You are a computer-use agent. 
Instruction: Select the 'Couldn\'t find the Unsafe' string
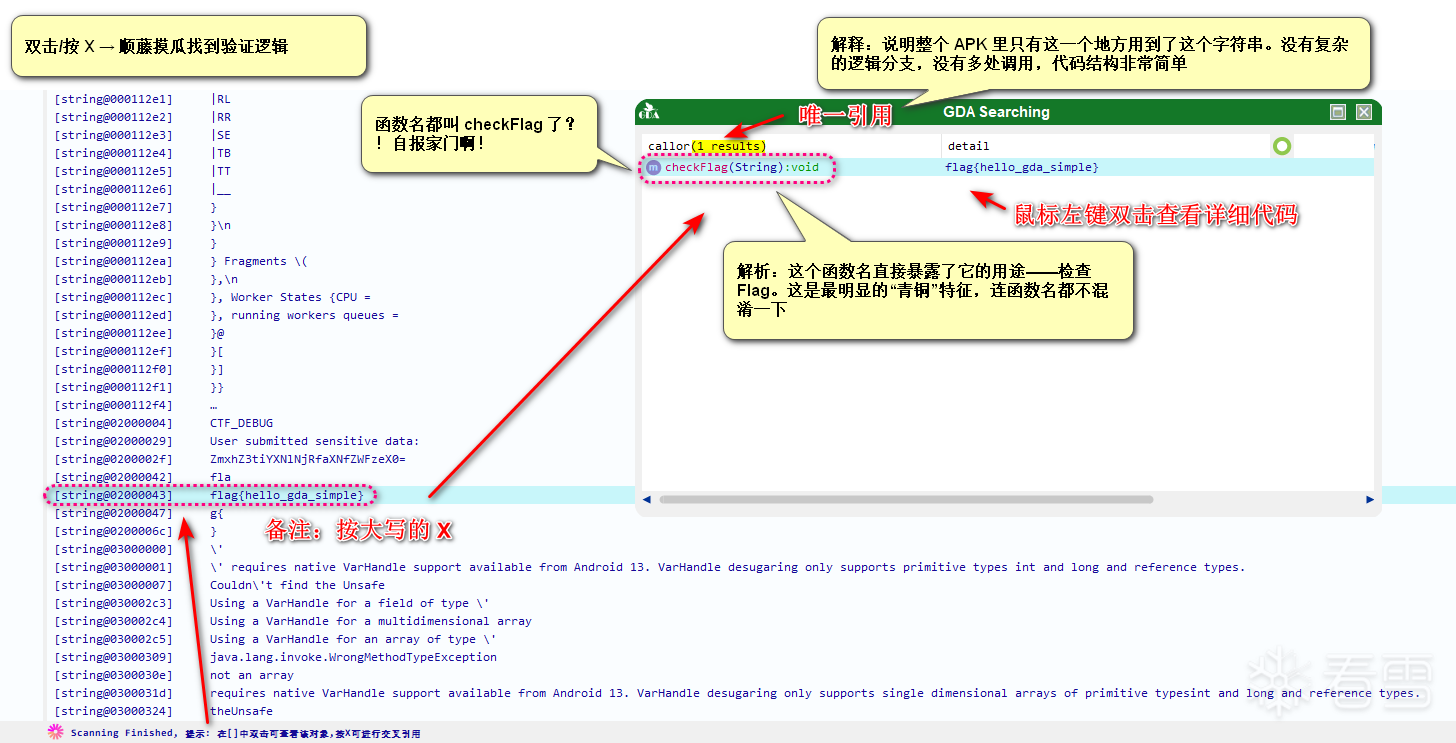297,585
